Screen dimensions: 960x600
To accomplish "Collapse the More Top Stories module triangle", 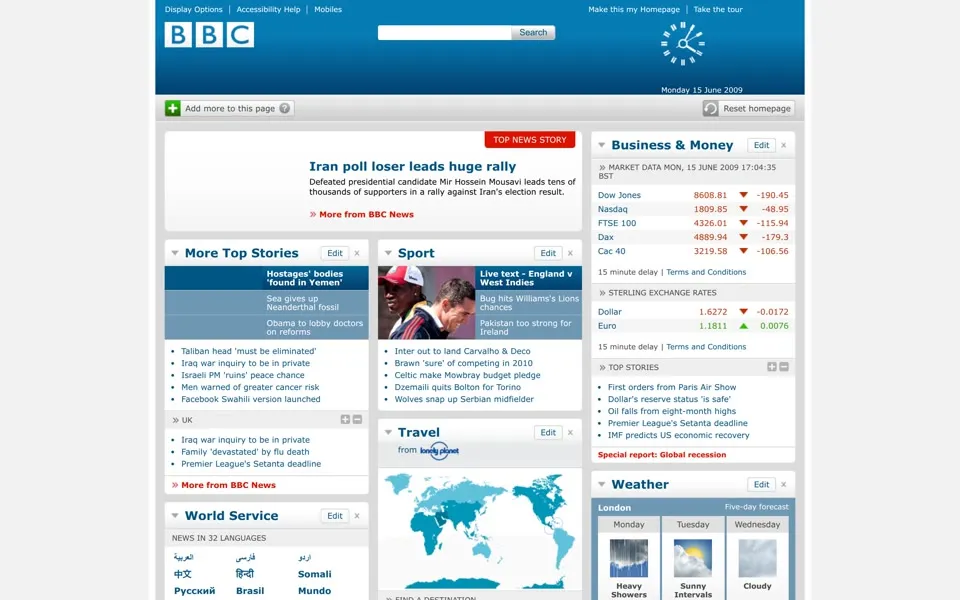I will click(175, 253).
